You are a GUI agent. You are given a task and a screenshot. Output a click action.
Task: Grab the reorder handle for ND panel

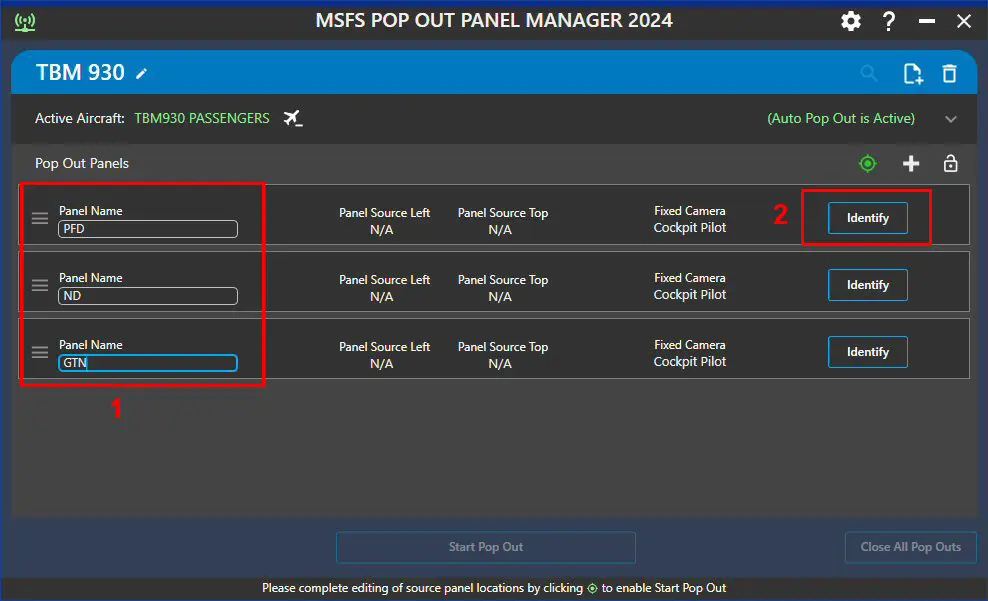click(40, 285)
